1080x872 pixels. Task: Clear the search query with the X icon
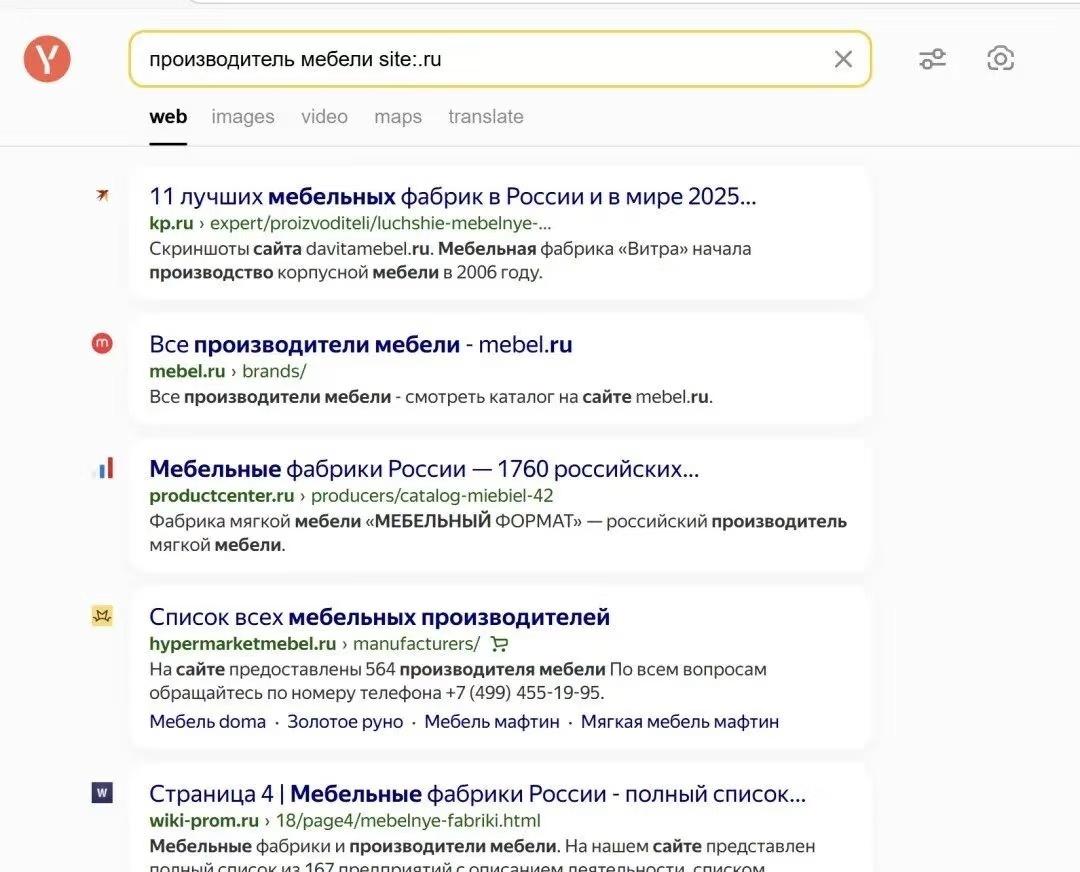[x=843, y=59]
